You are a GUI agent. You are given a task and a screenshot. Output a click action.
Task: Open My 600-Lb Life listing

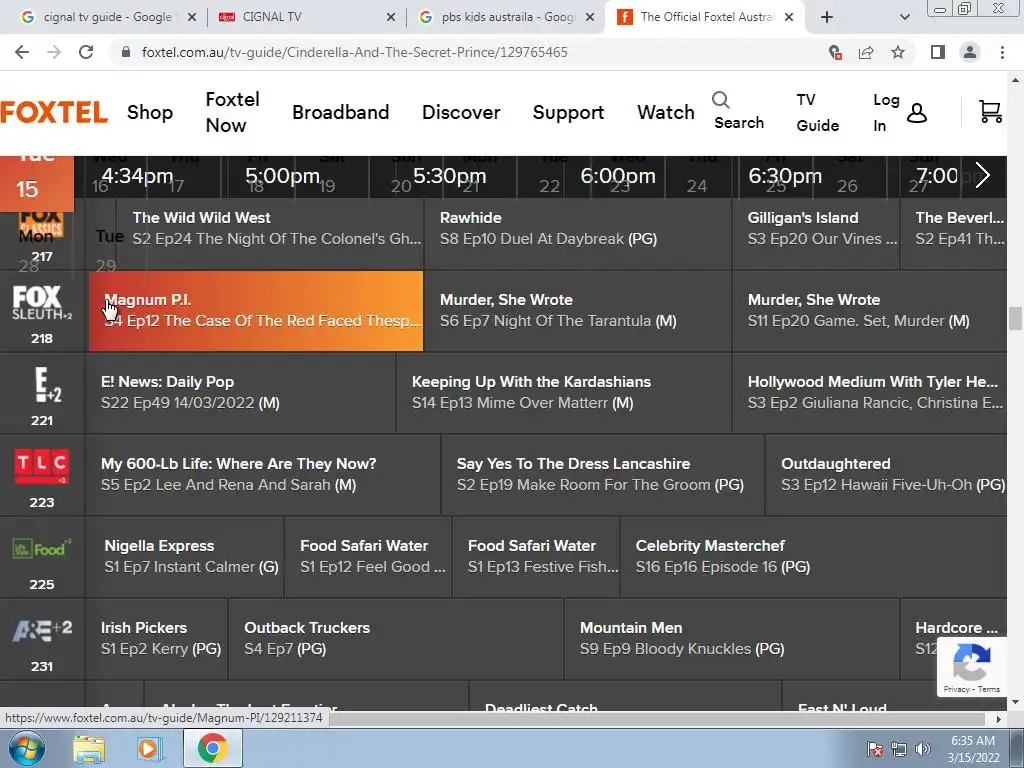click(x=263, y=475)
